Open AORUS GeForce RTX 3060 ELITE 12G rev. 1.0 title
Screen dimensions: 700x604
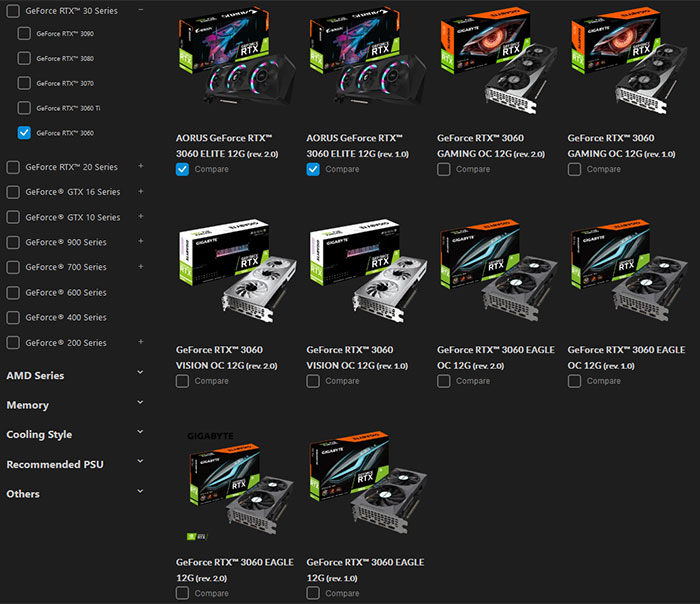click(x=358, y=146)
